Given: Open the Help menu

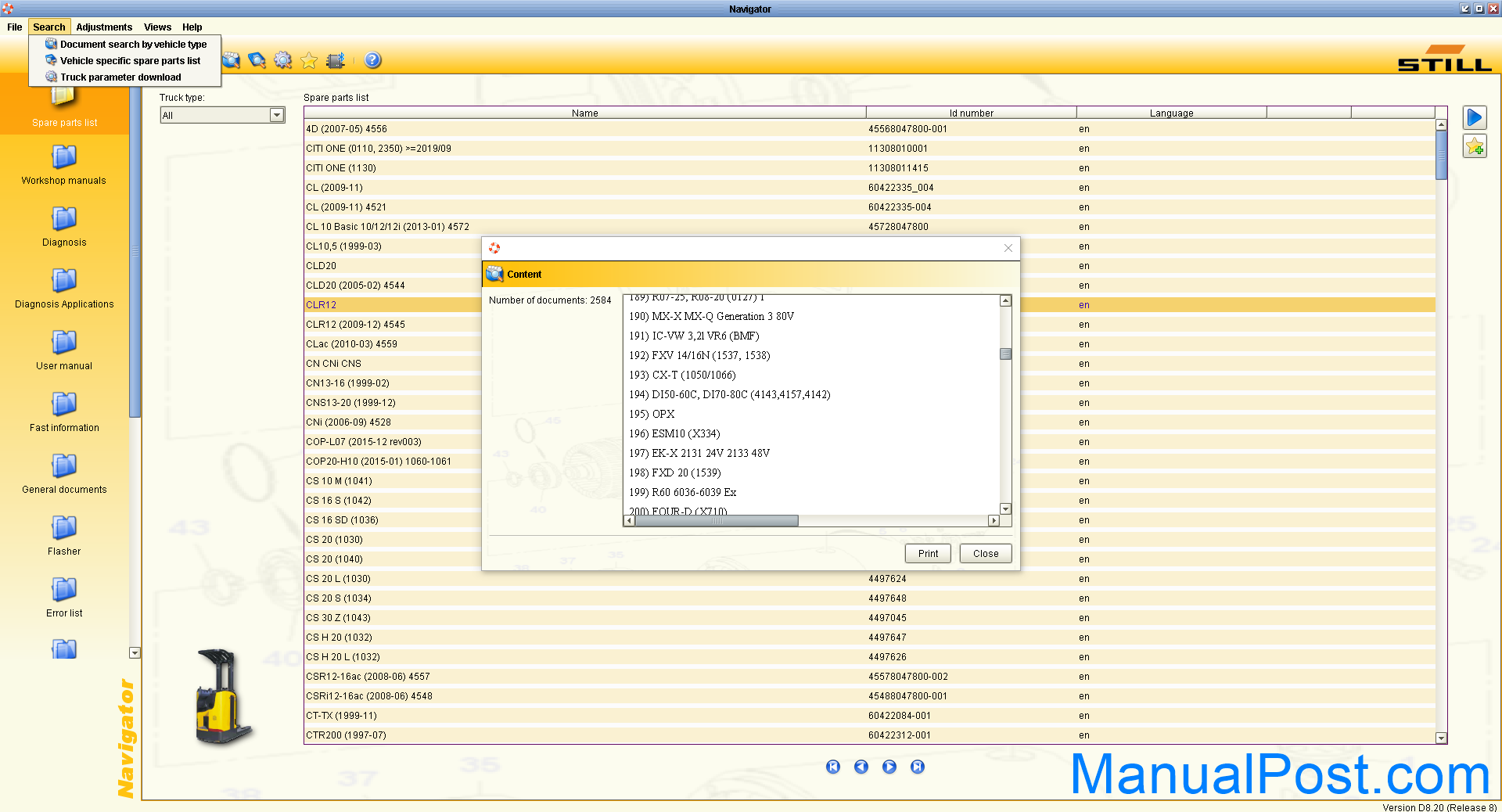Looking at the screenshot, I should coord(192,27).
